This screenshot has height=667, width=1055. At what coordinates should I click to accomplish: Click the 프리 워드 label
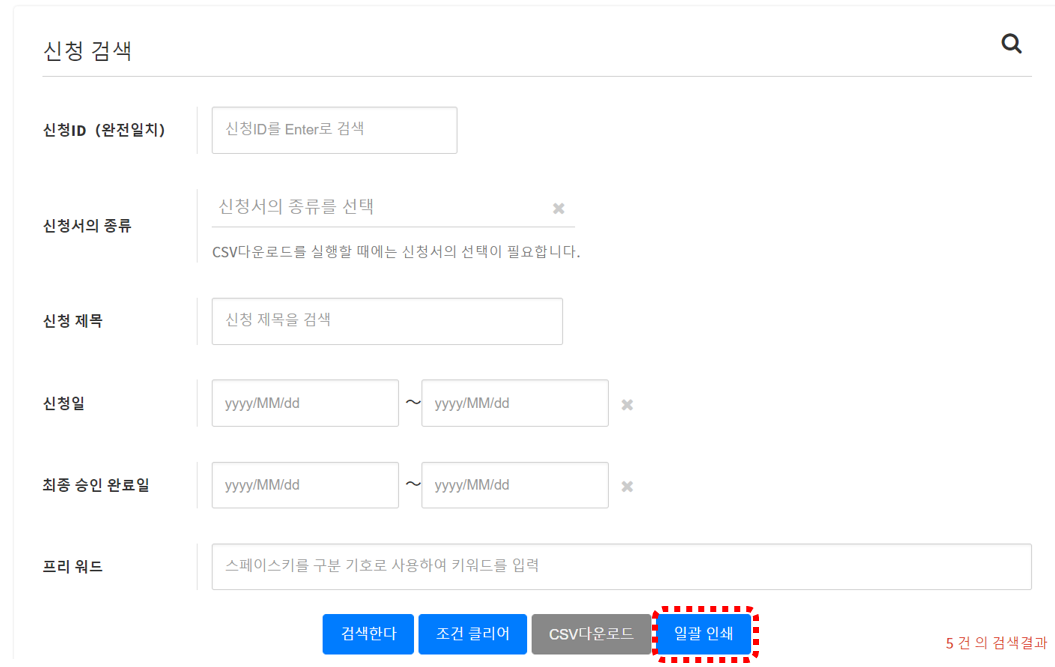coord(73,567)
